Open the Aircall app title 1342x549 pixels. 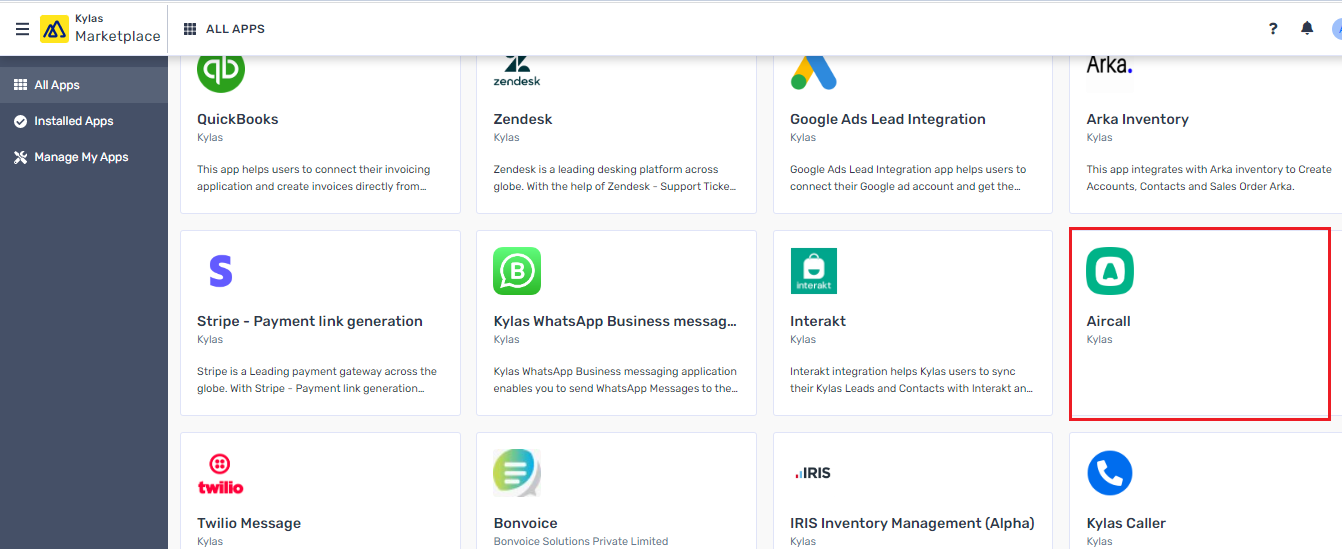[x=1109, y=321]
